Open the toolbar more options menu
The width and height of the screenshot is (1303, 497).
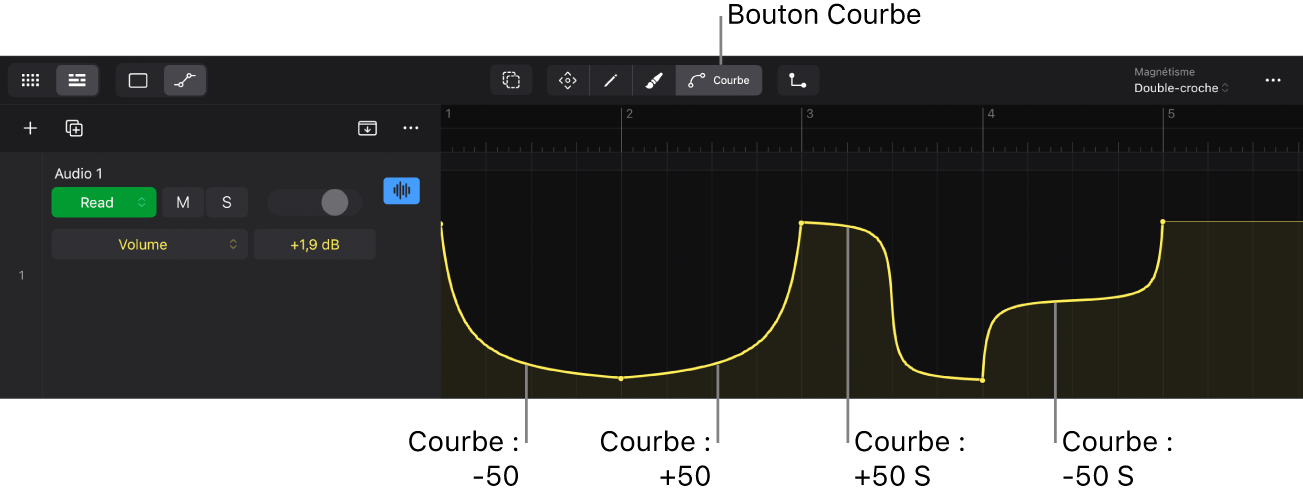pyautogui.click(x=1273, y=80)
